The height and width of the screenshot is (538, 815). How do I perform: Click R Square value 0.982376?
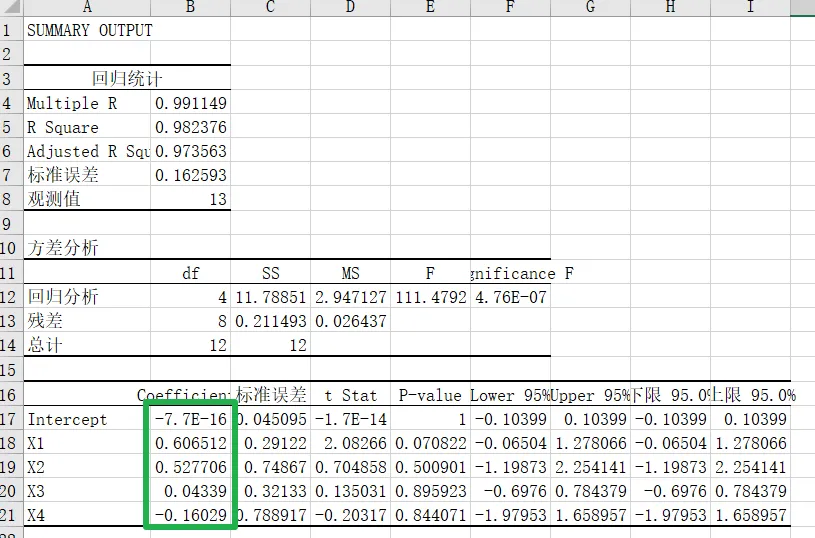tap(190, 127)
